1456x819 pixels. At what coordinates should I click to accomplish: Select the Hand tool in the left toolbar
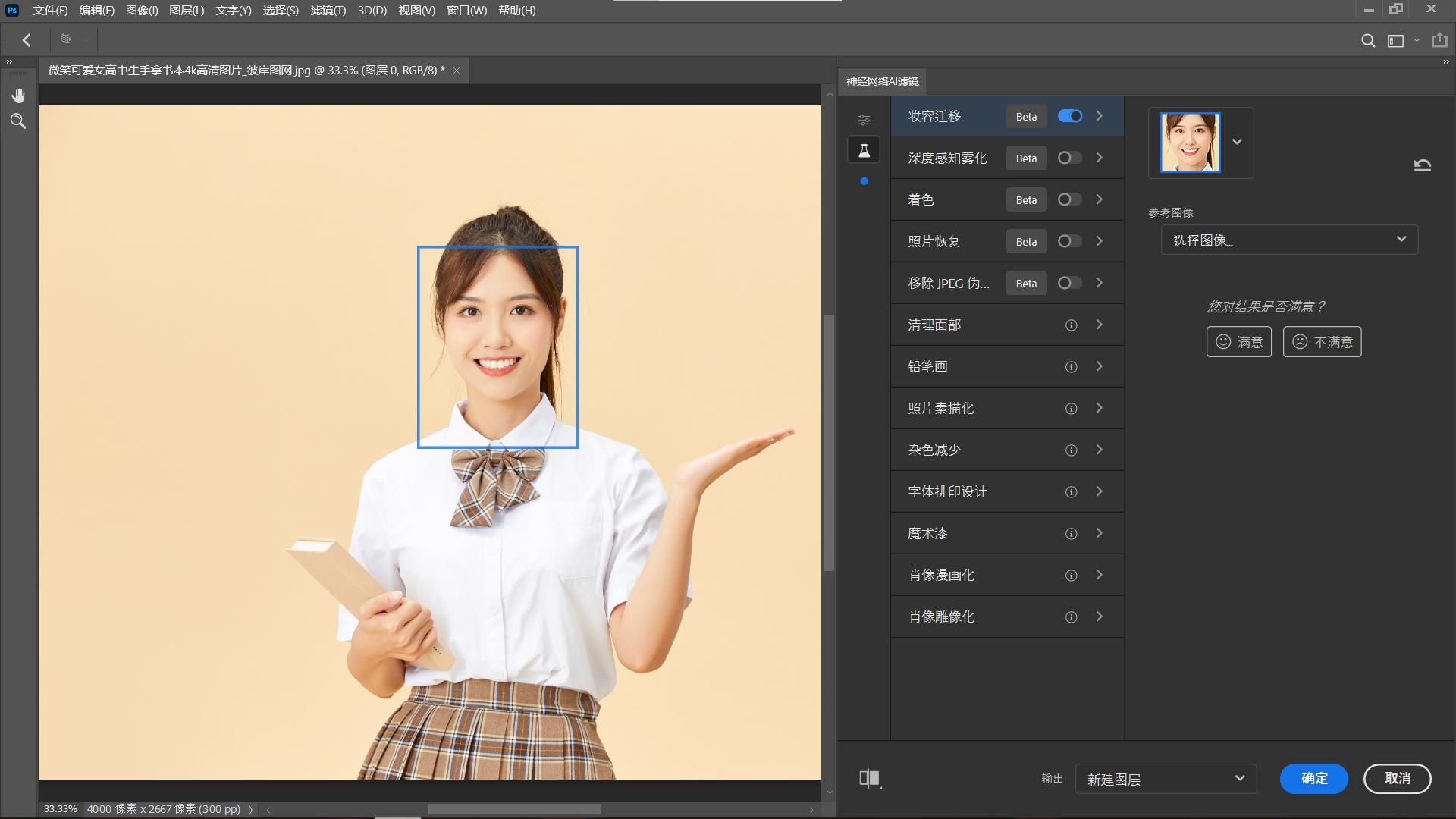click(x=17, y=96)
